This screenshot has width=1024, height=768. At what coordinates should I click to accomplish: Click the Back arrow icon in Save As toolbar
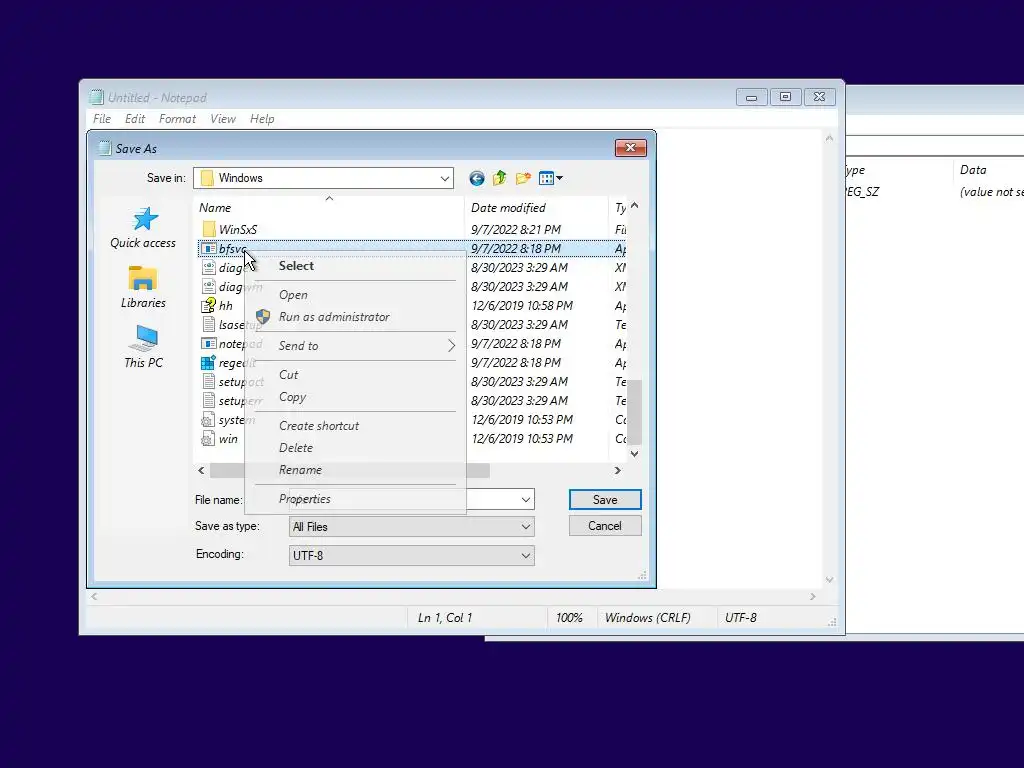tap(477, 178)
